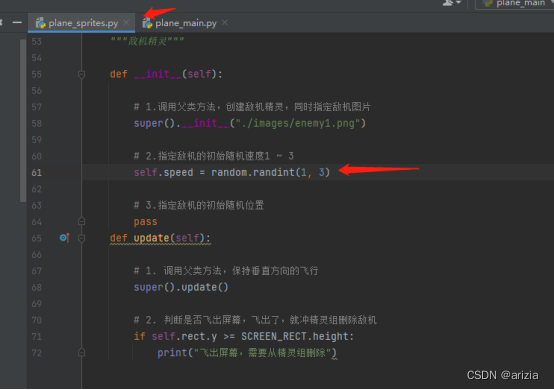Click on 'super().update()' at line 68

[181, 287]
